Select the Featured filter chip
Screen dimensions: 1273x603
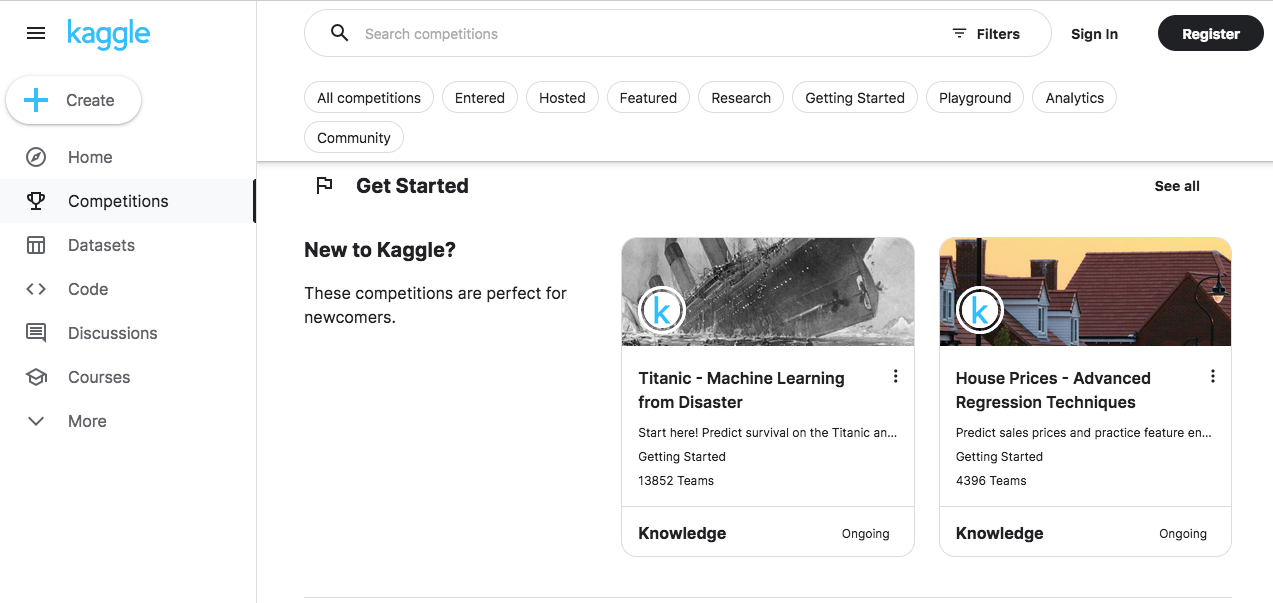(648, 97)
